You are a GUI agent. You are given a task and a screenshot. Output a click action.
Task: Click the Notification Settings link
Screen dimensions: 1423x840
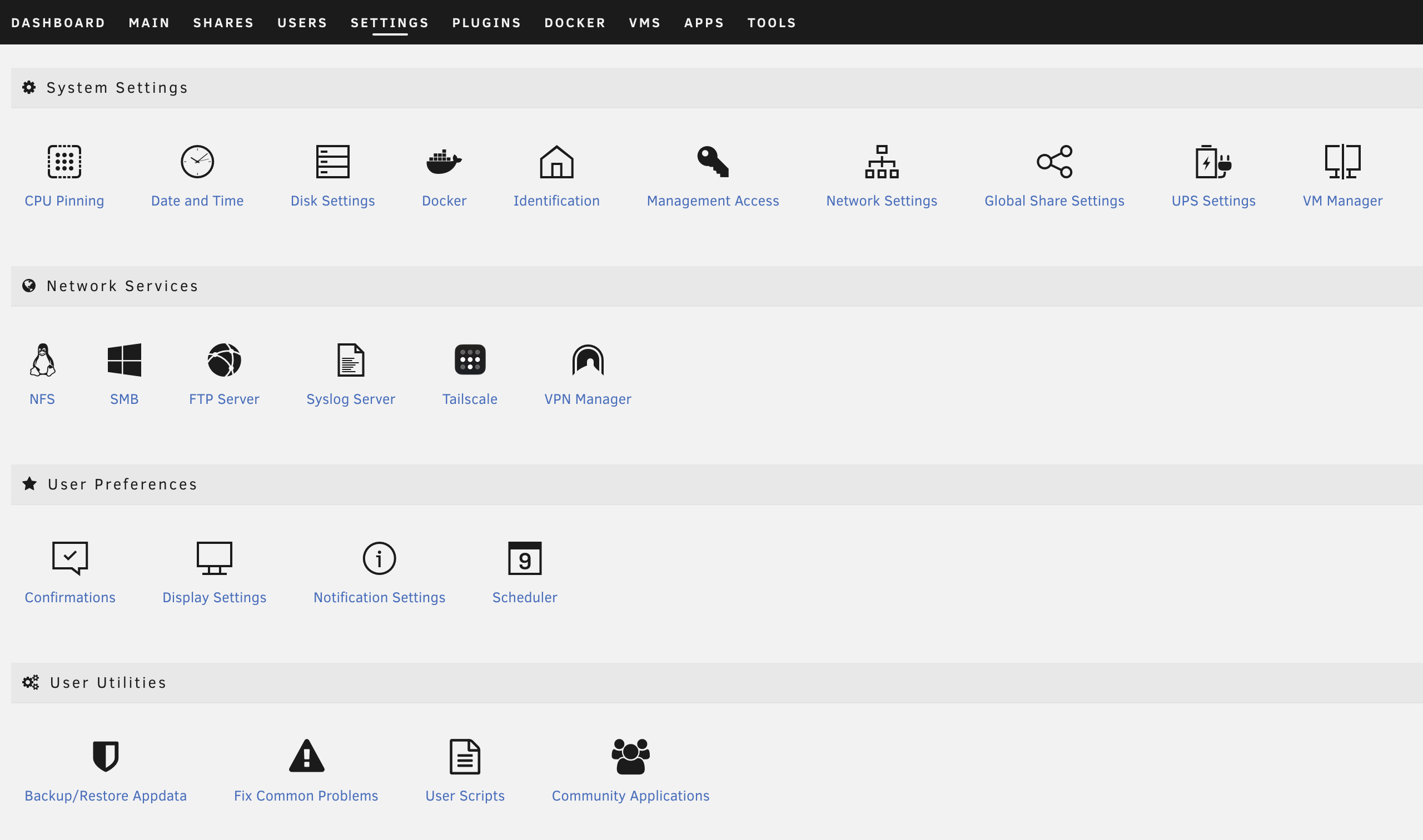379,597
